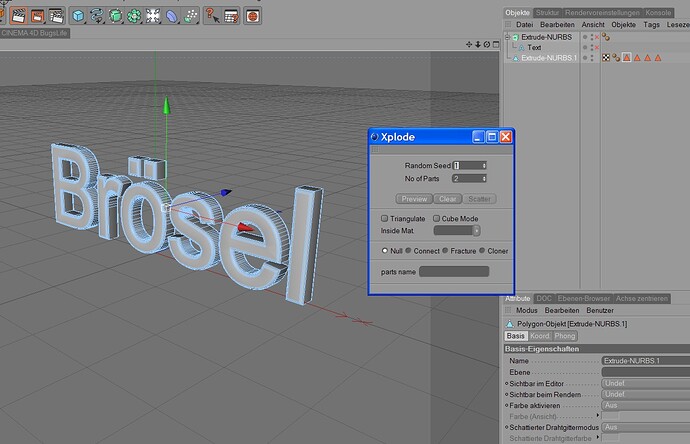Click the Text spline object icon
The height and width of the screenshot is (444, 690).
pos(521,48)
